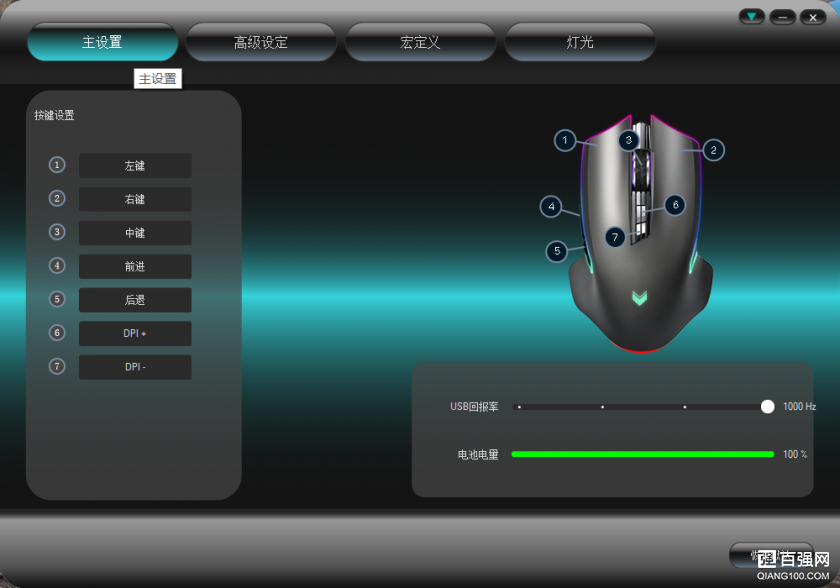The image size is (840, 588).
Task: Click the DPI - key button
Action: pyautogui.click(x=135, y=367)
